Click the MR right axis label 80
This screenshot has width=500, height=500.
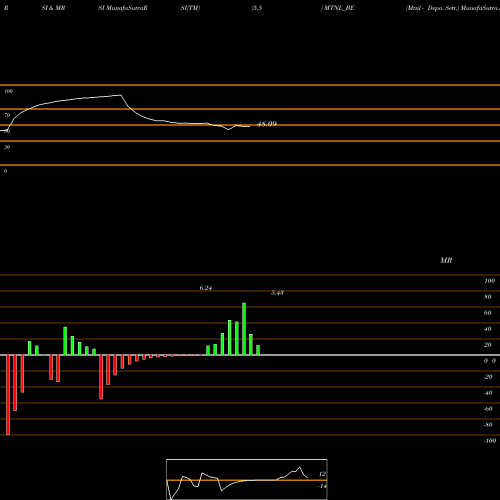pyautogui.click(x=488, y=297)
